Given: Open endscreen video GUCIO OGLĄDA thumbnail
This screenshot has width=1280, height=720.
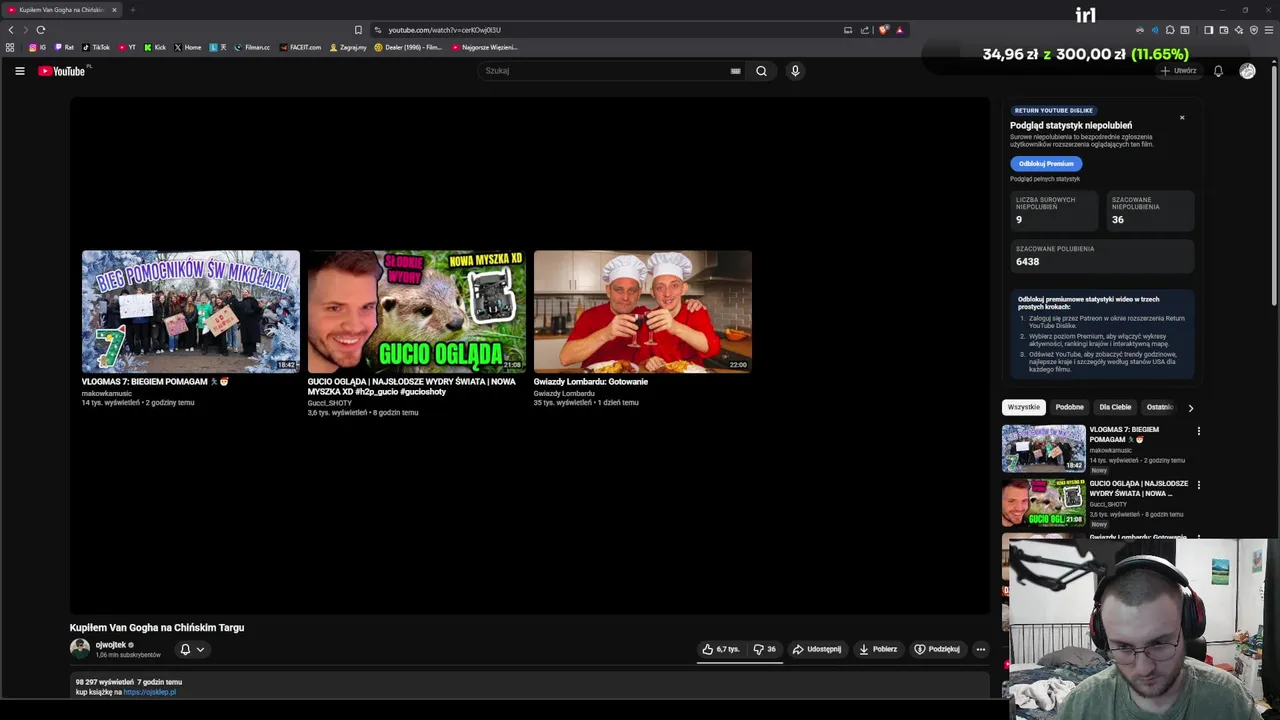Looking at the screenshot, I should pyautogui.click(x=416, y=311).
